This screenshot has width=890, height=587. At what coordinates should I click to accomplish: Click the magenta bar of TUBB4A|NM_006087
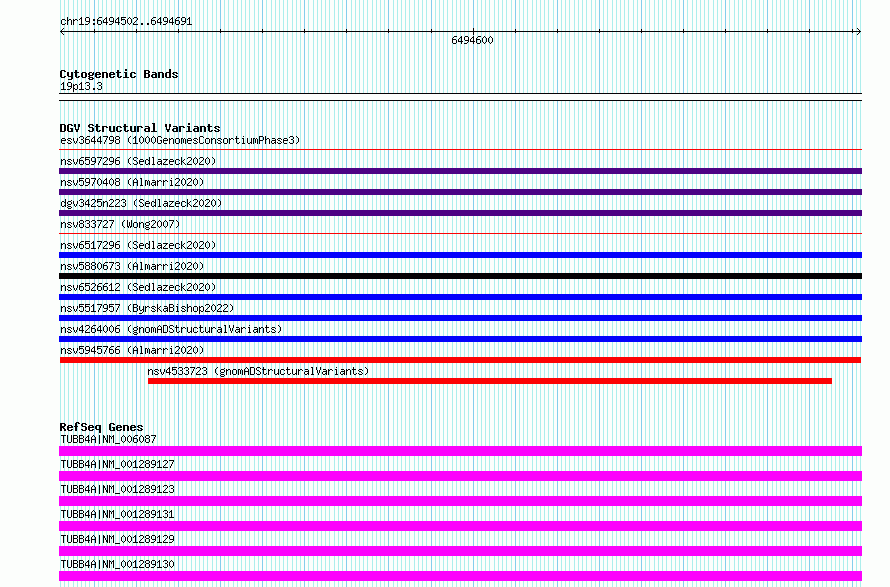[460, 451]
